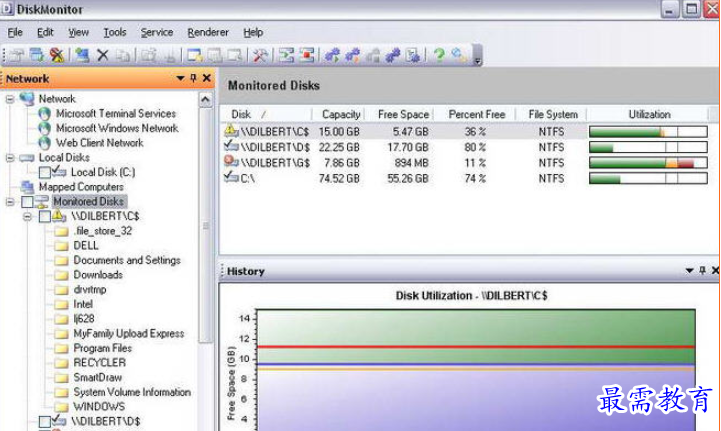Check the Monitored Disks checkbox in the tree

click(x=27, y=202)
